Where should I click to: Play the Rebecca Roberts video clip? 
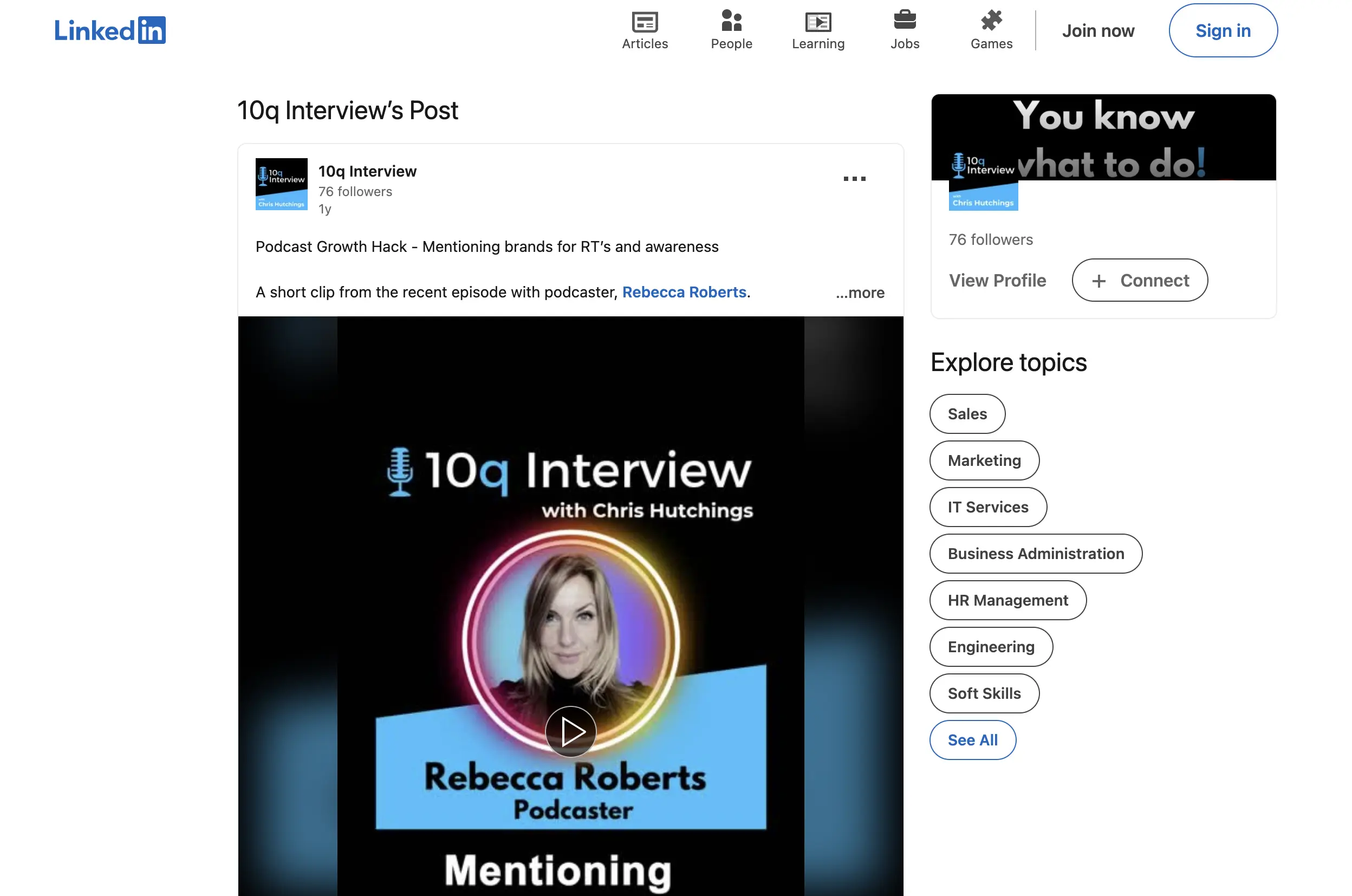(x=570, y=731)
